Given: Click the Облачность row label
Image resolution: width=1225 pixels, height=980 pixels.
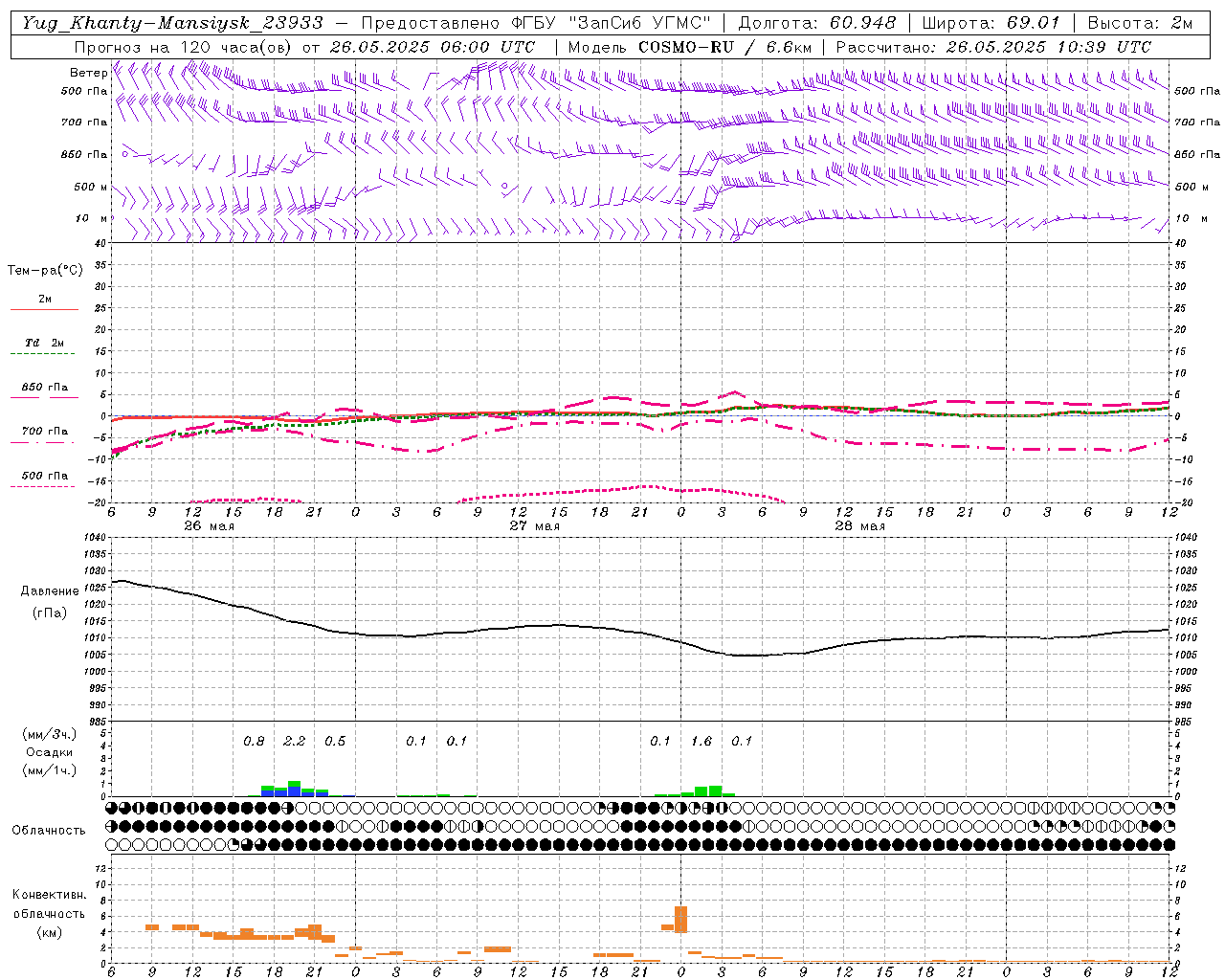Looking at the screenshot, I should (49, 830).
